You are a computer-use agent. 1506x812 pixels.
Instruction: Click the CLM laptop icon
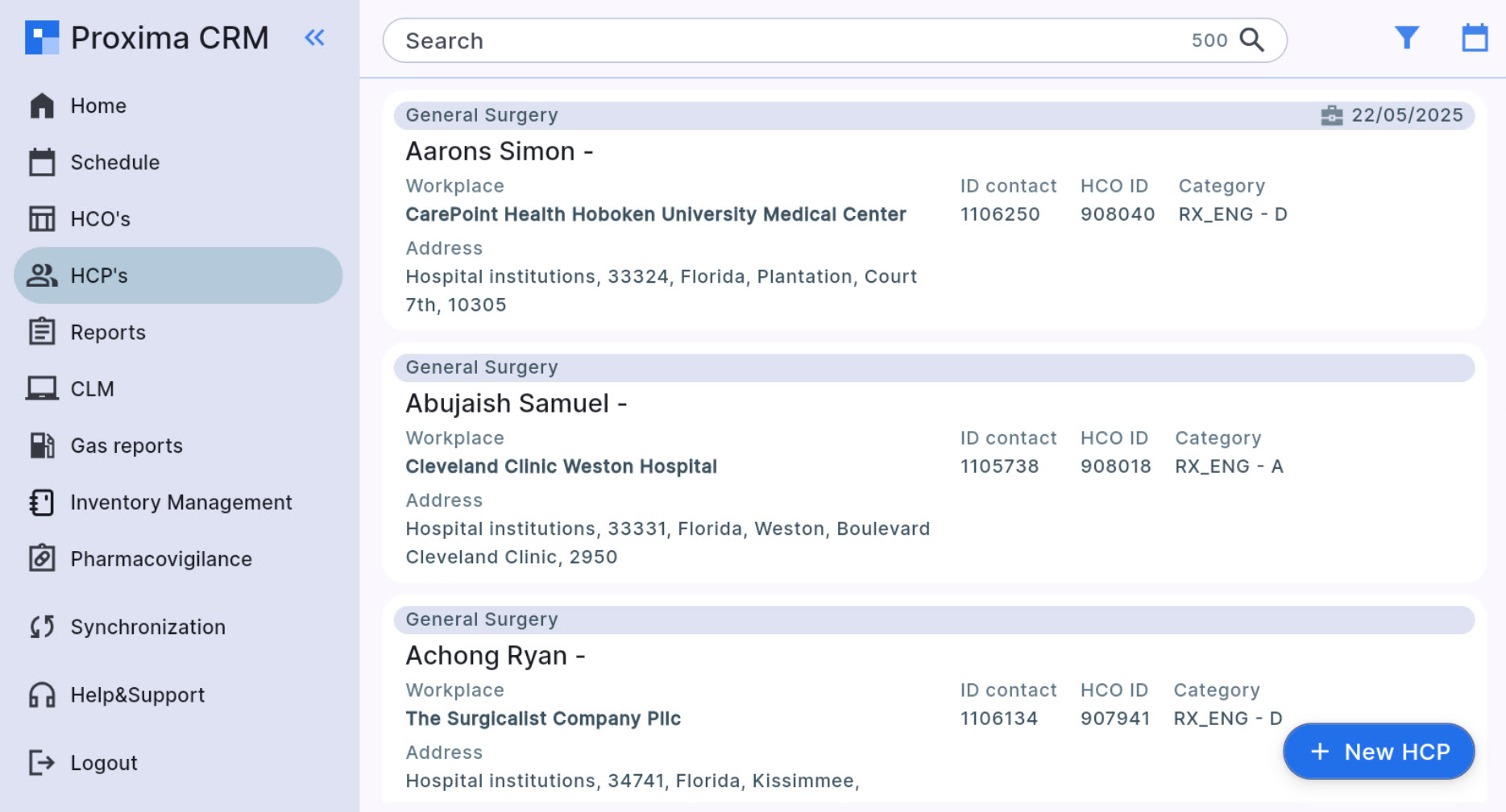tap(42, 388)
